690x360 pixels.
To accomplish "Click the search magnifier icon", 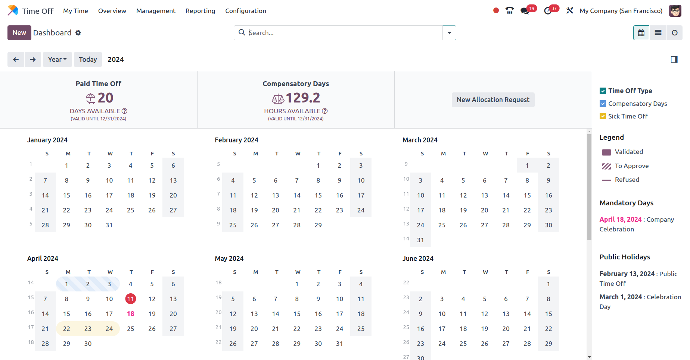I will (x=242, y=32).
